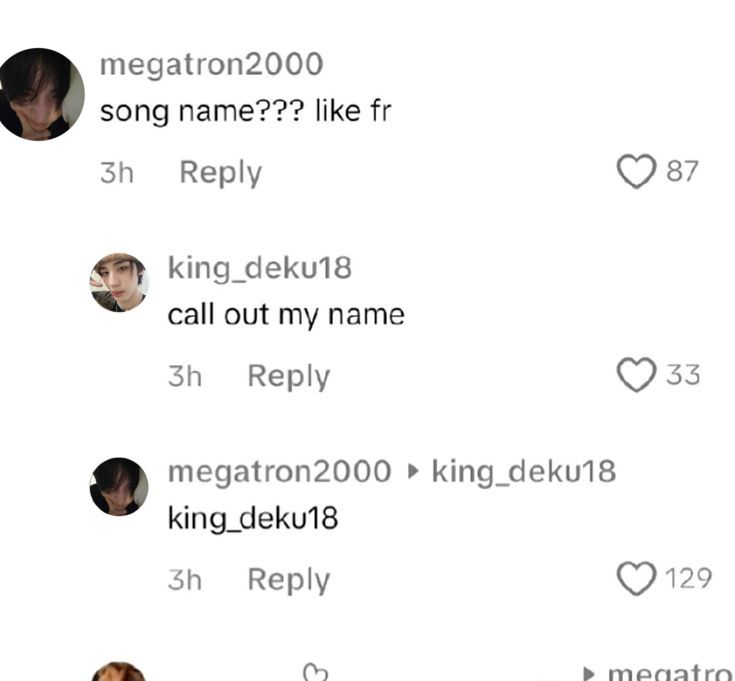The height and width of the screenshot is (681, 735).
Task: Visit king_deku18 username above "call out my name"
Action: tap(259, 267)
